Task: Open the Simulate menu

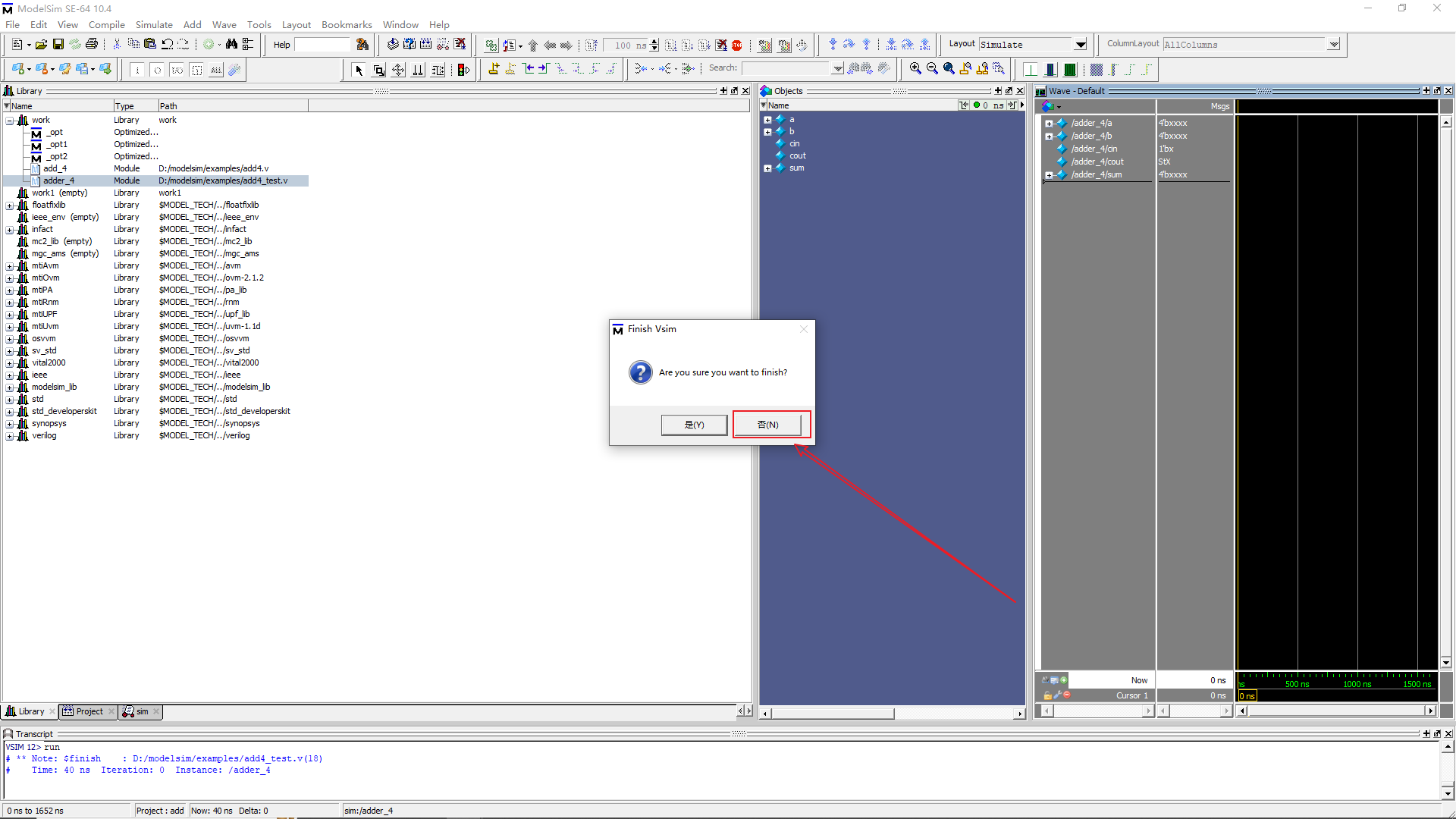Action: point(154,24)
